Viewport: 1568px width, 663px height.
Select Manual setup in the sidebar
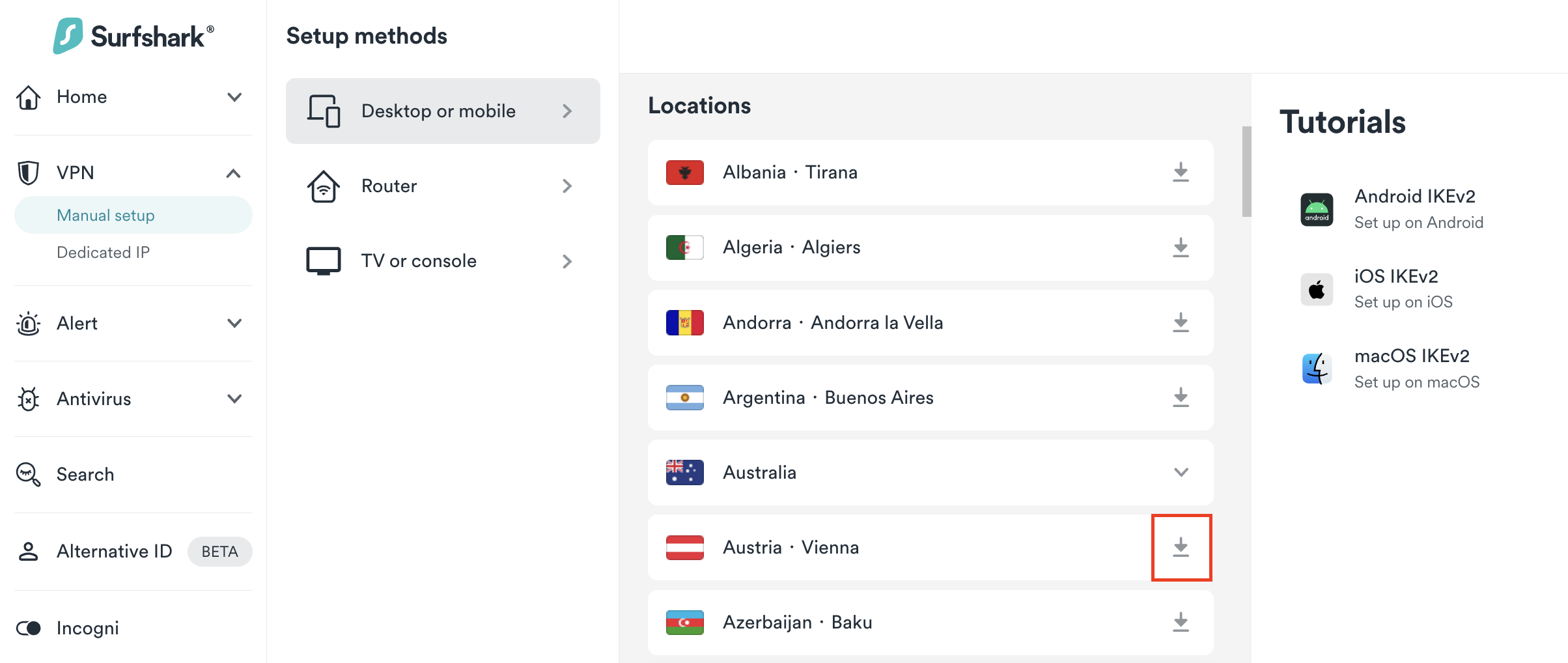point(105,215)
